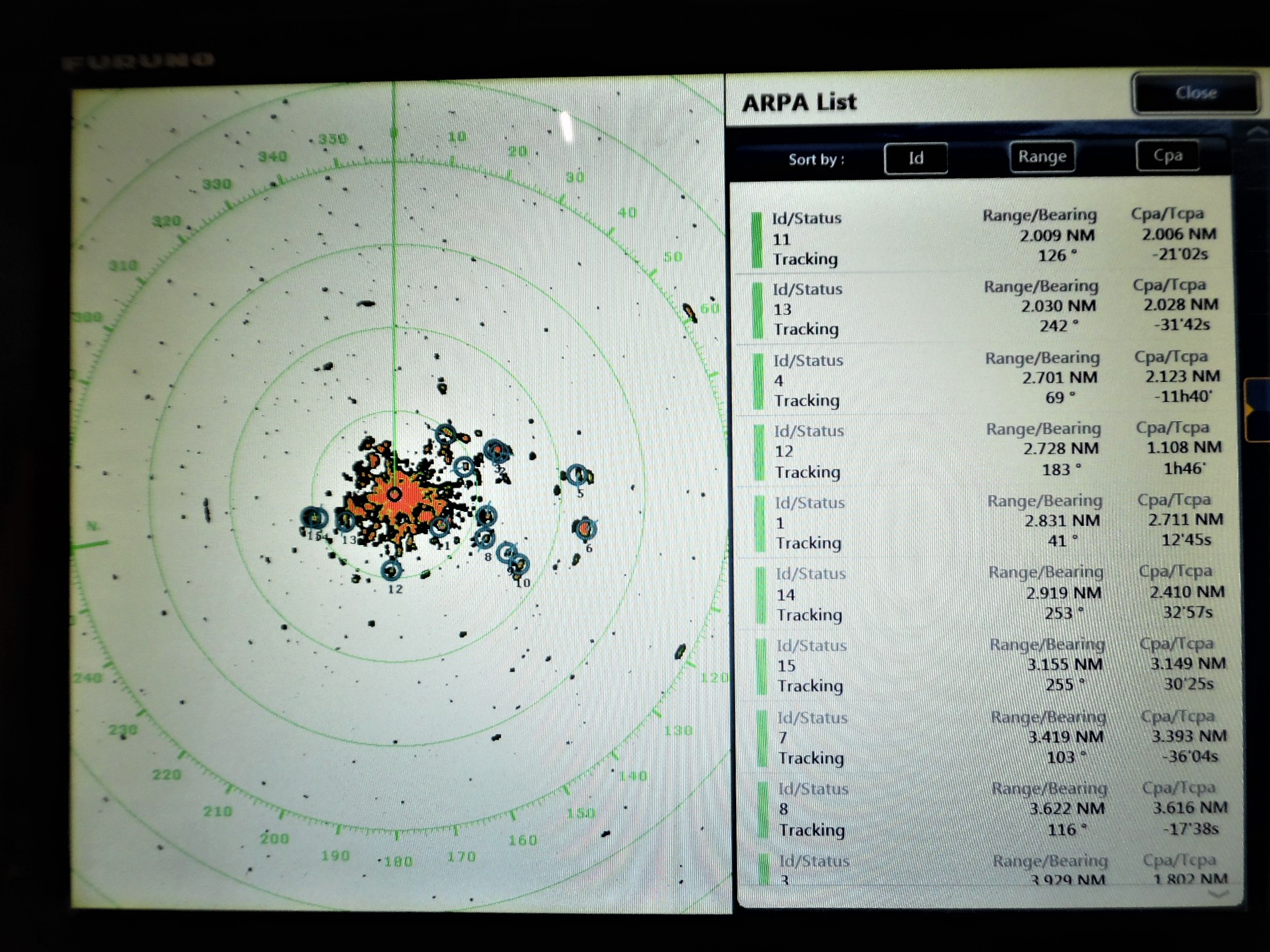Select ARPA target 8 circle on radar
This screenshot has width=1270, height=952.
(x=485, y=539)
